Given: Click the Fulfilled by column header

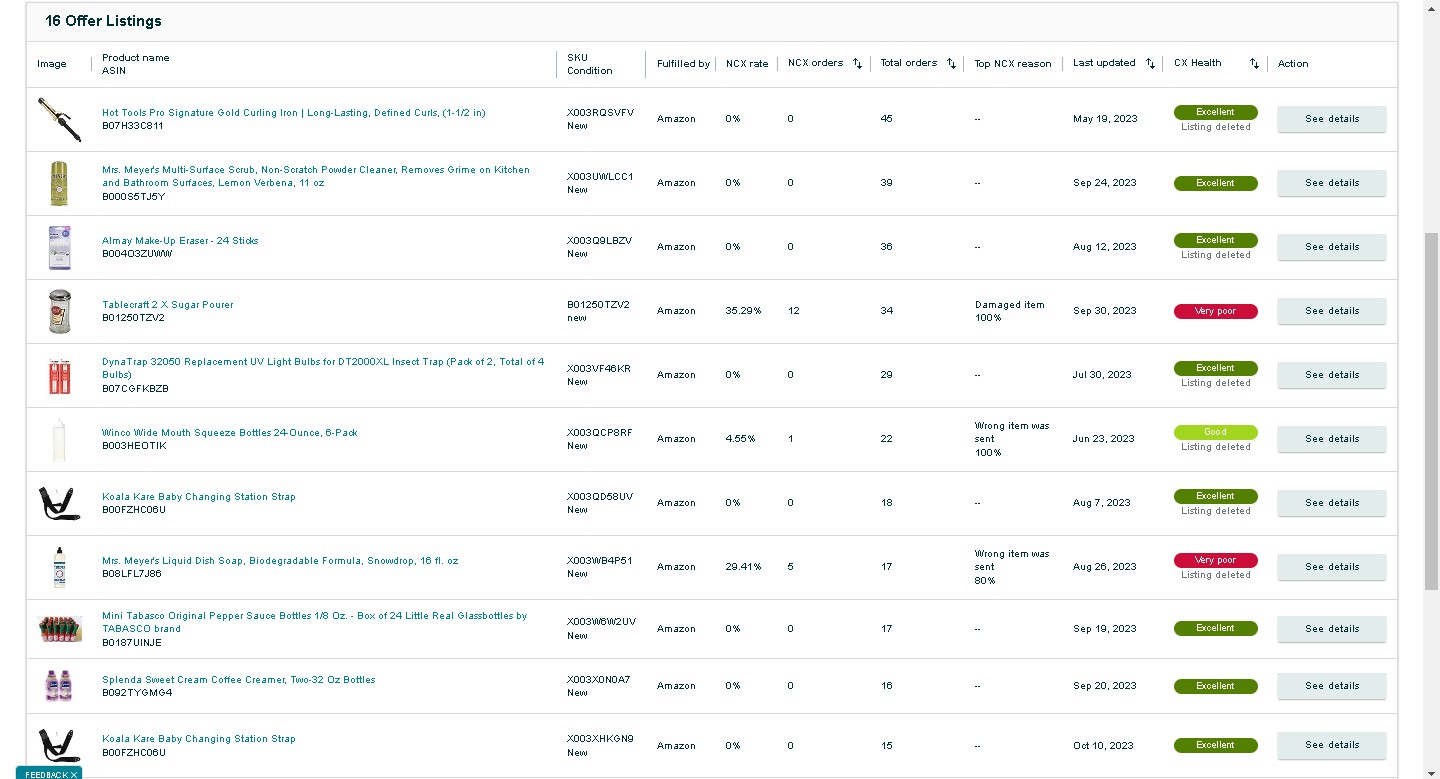Looking at the screenshot, I should coord(683,64).
